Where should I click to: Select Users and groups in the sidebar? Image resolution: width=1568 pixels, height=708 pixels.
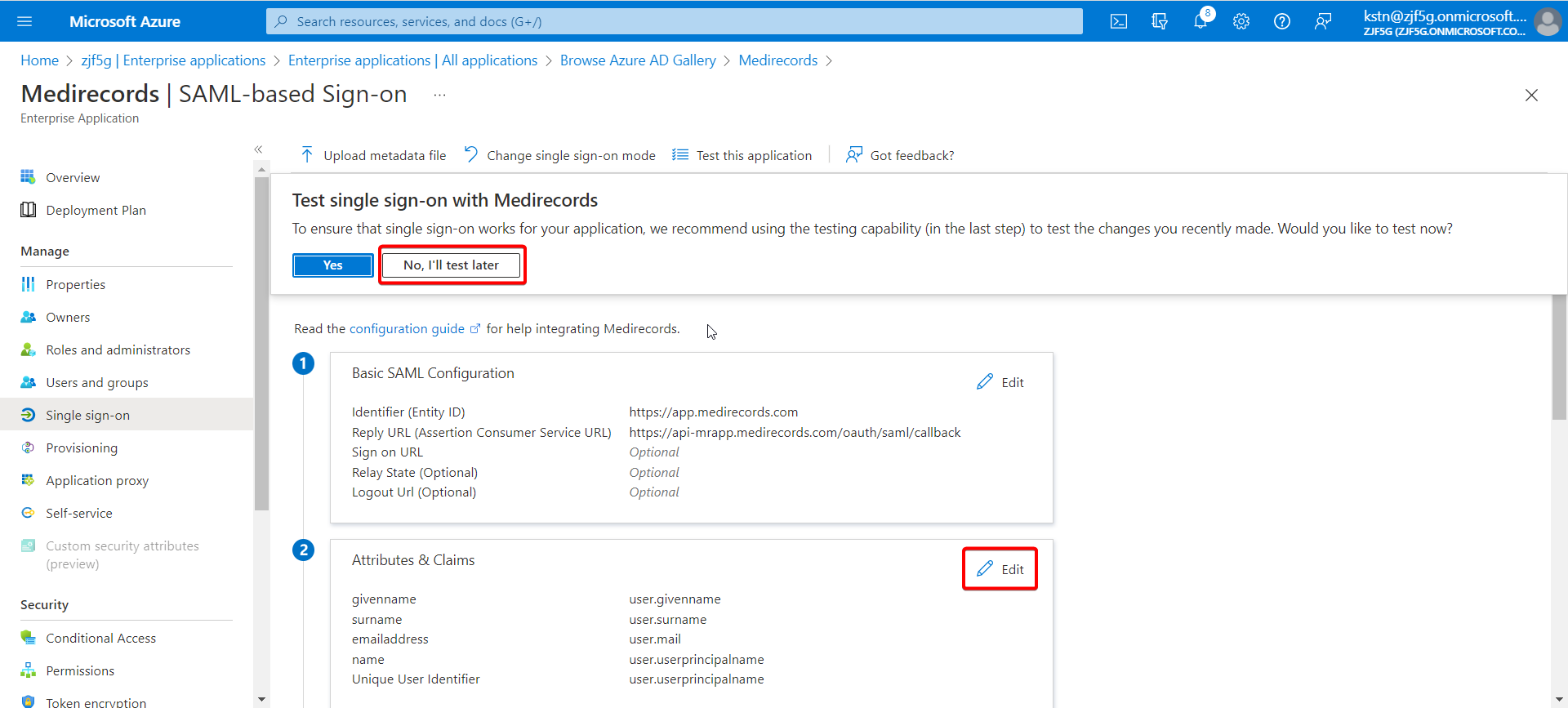96,382
